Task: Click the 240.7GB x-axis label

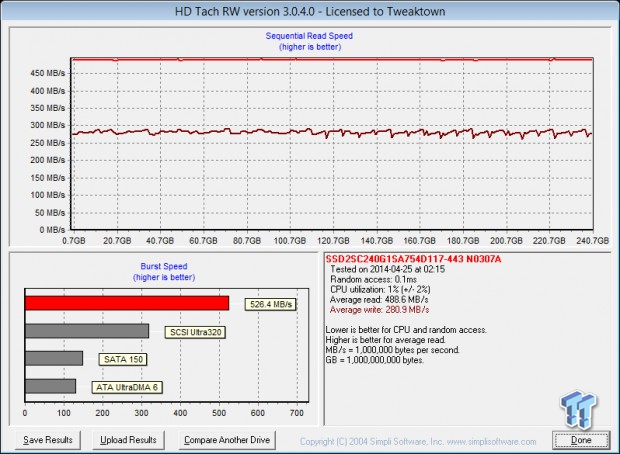Action: click(x=592, y=240)
